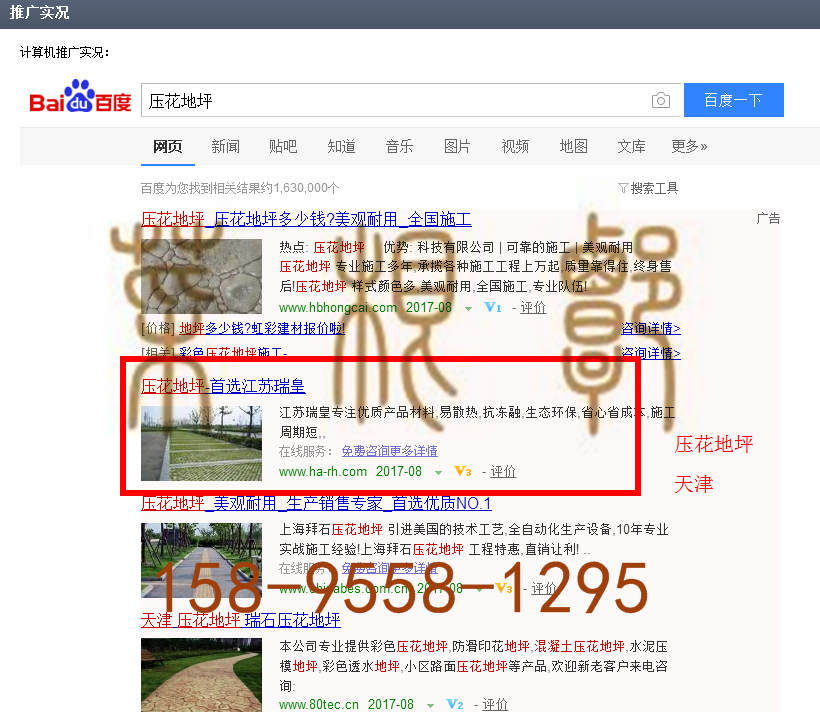Click the result count text 约1,630,000个
The height and width of the screenshot is (712, 820).
(x=301, y=188)
